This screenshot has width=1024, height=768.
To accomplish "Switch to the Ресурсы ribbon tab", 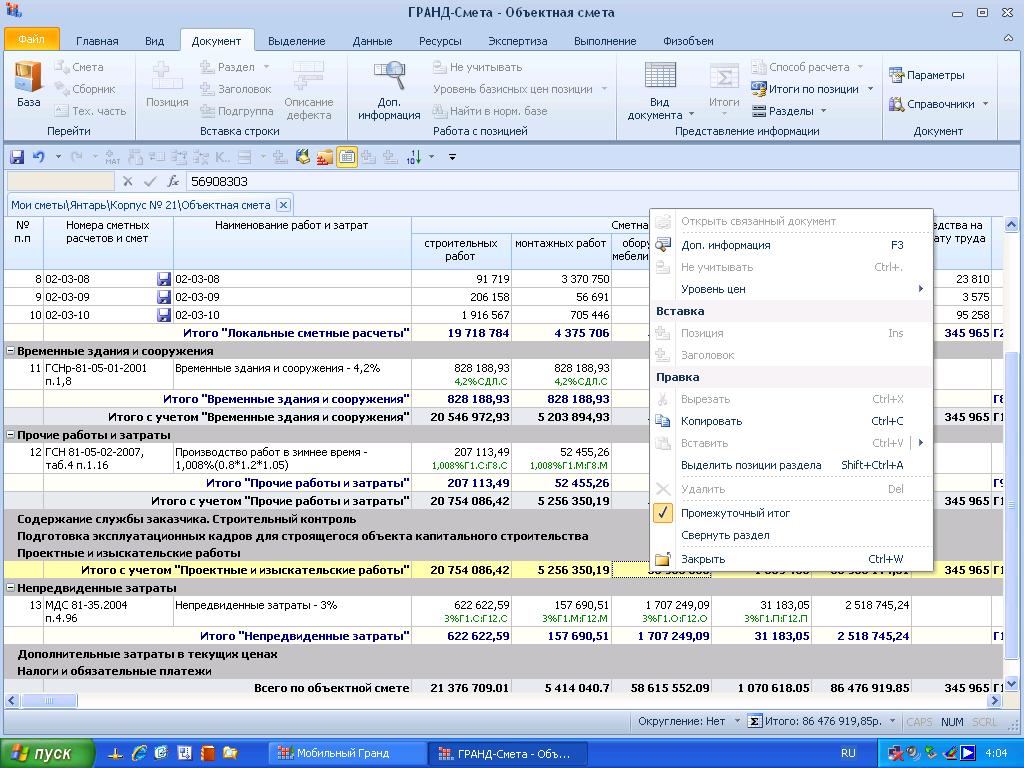I will click(x=440, y=41).
